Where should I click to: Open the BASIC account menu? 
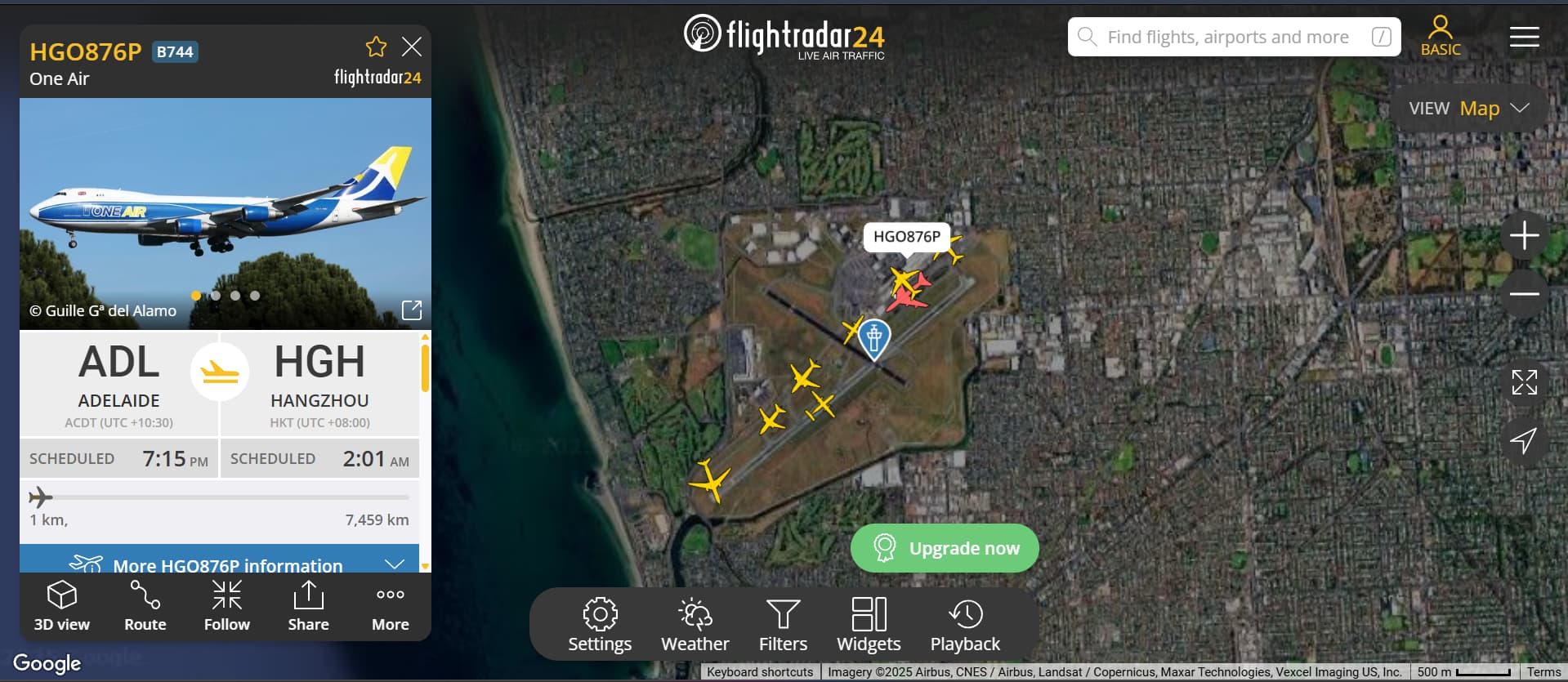coord(1441,37)
